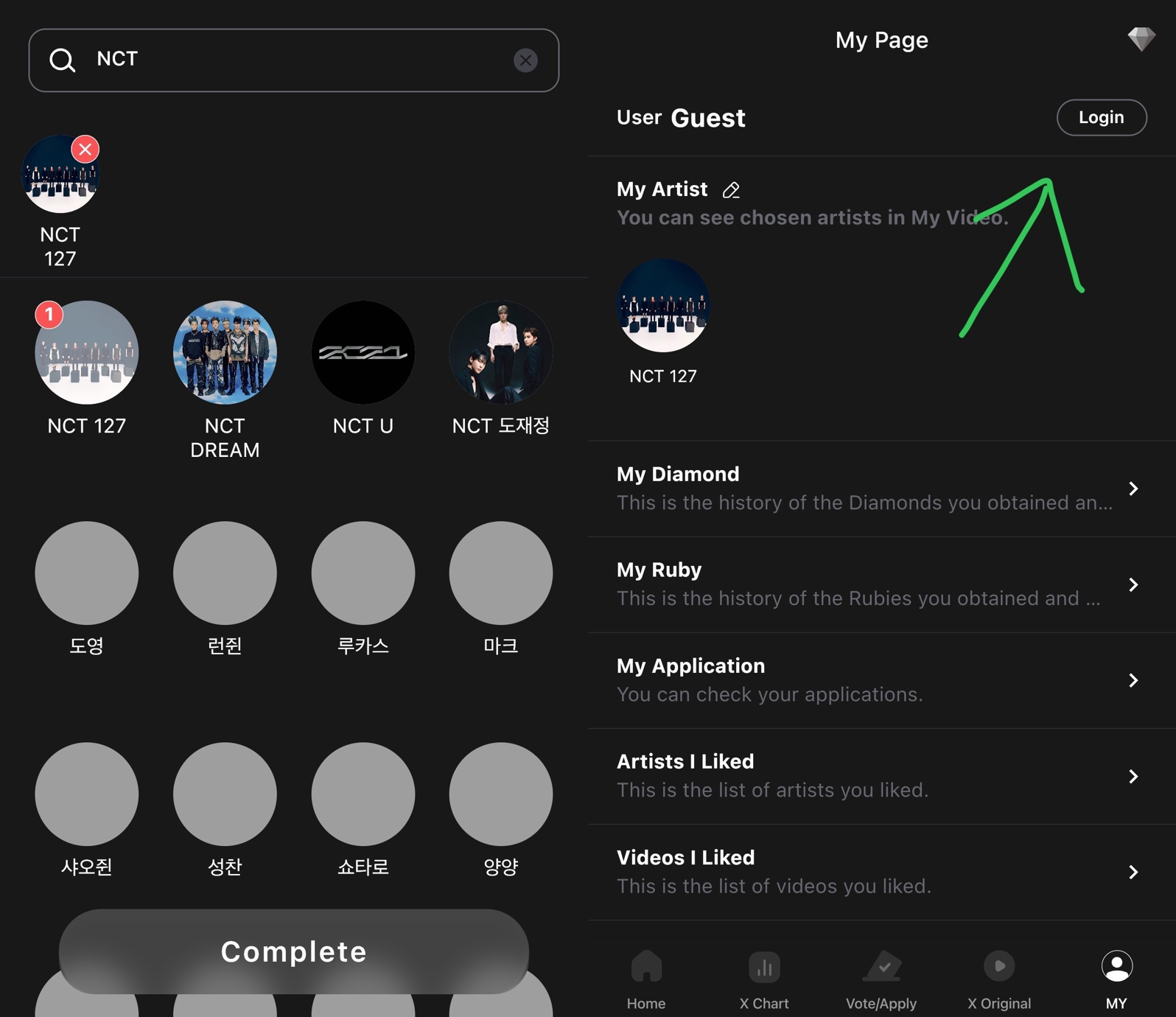Click the 'My Artist' heading
1176x1017 pixels.
(x=662, y=189)
